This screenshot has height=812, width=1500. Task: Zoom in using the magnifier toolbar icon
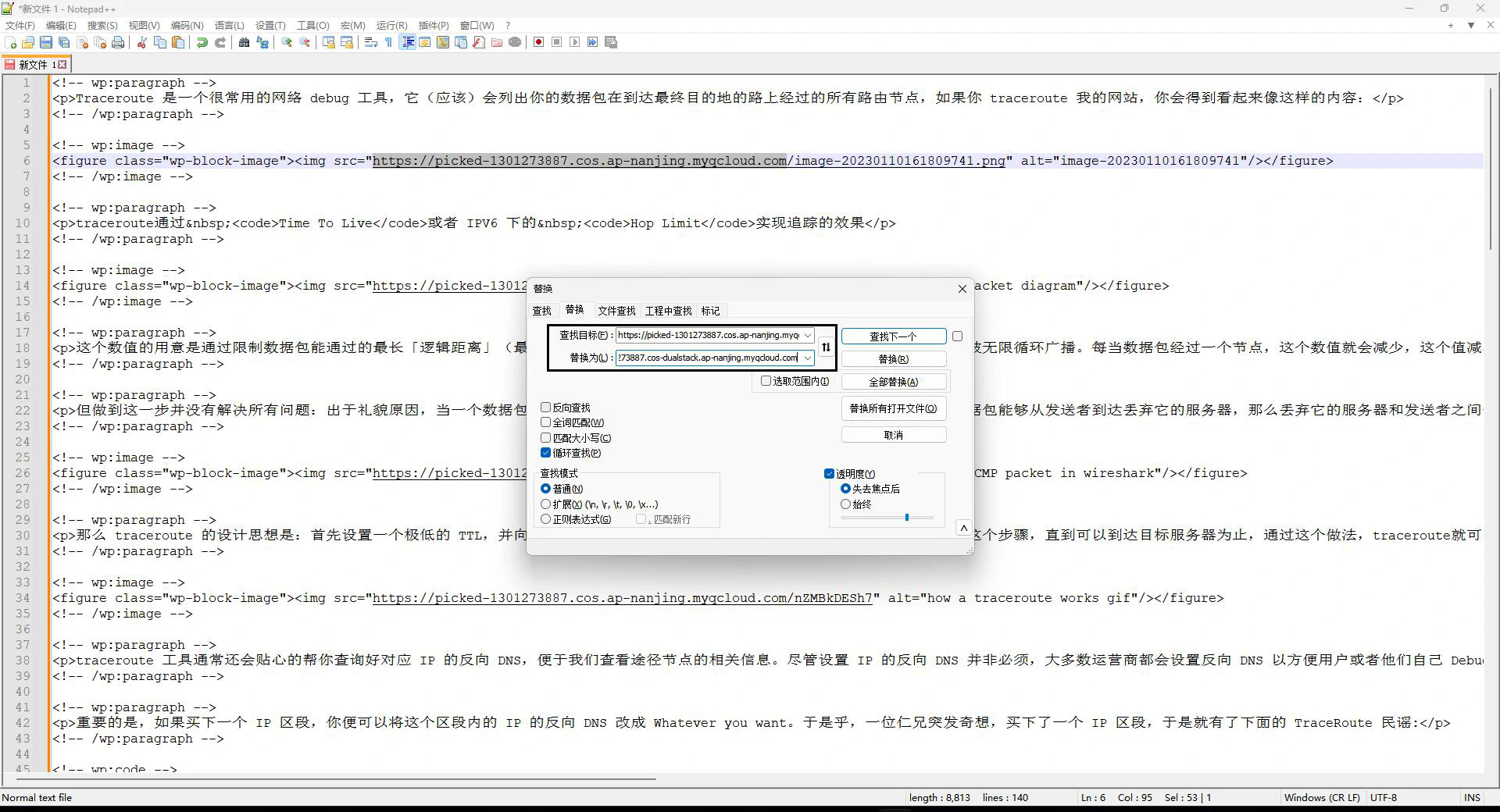[286, 43]
